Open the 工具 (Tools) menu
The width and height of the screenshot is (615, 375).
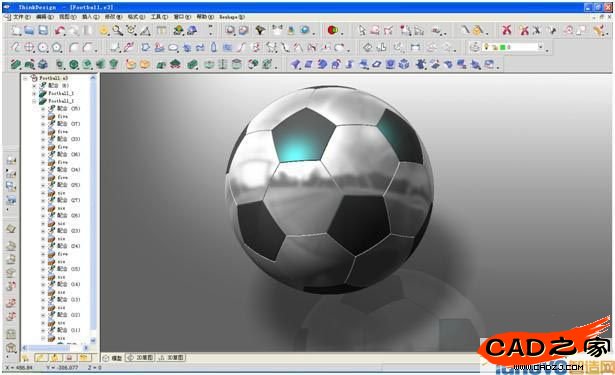coord(159,17)
